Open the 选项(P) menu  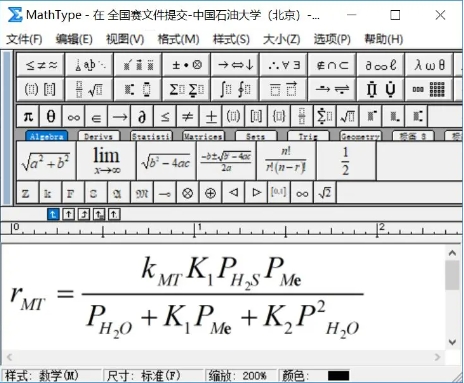coord(332,39)
